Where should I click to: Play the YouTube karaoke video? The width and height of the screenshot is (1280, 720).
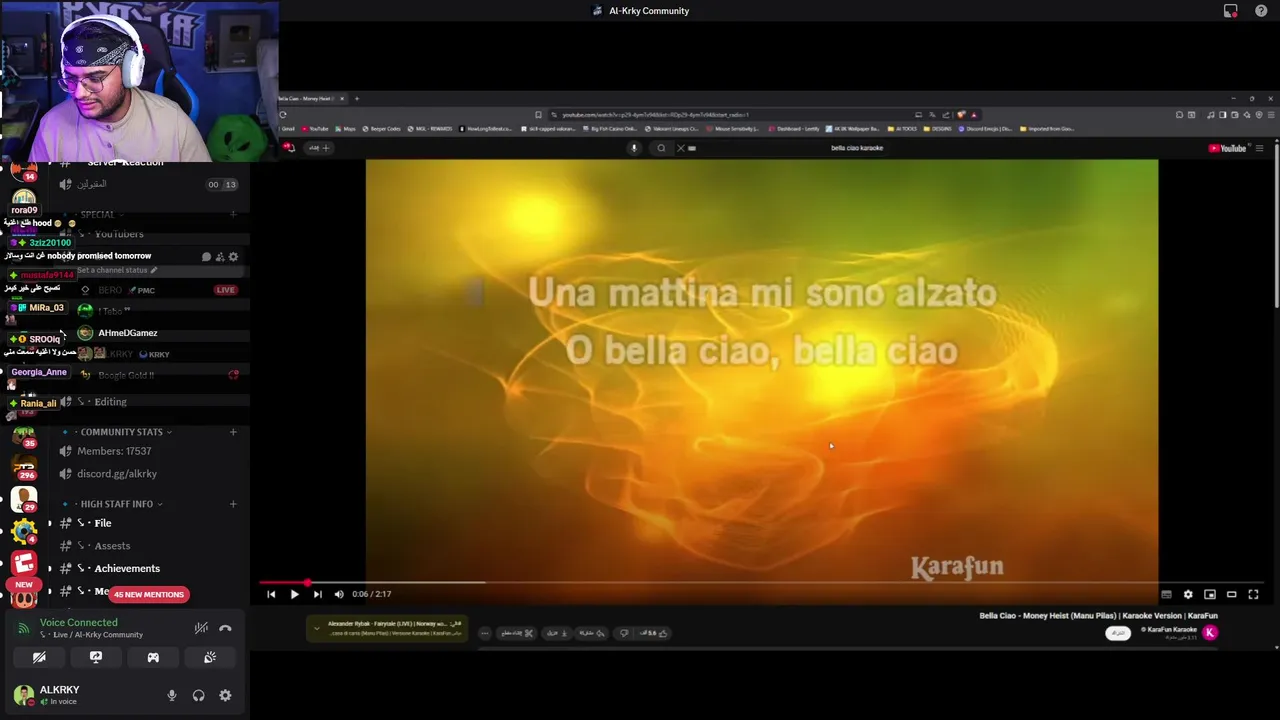click(294, 594)
